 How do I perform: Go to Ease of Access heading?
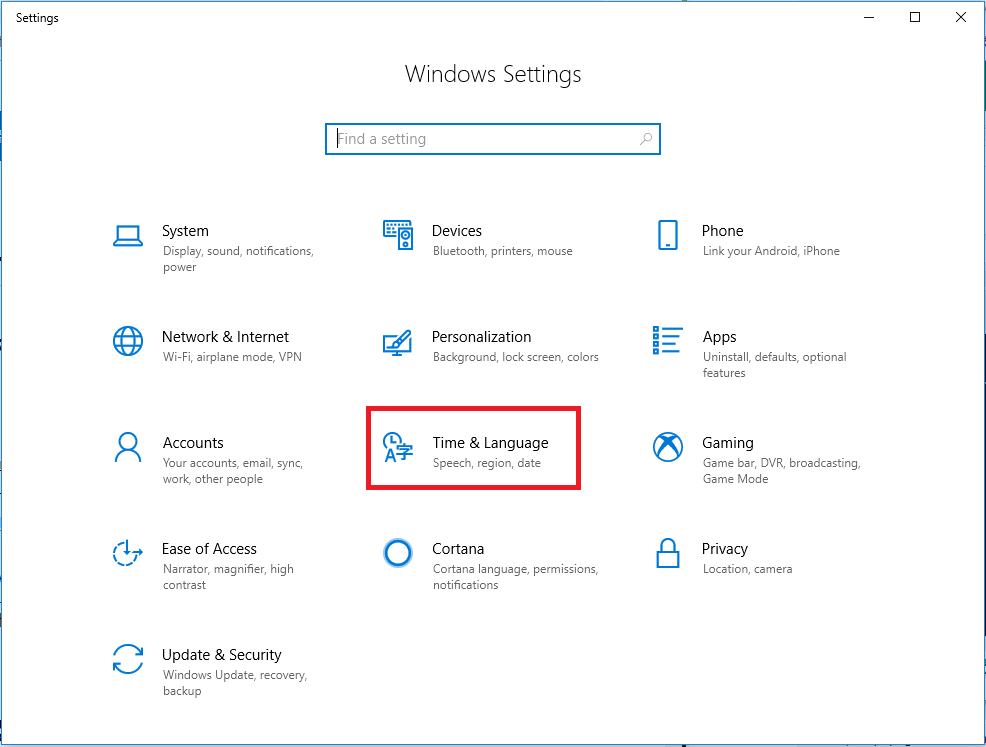209,549
